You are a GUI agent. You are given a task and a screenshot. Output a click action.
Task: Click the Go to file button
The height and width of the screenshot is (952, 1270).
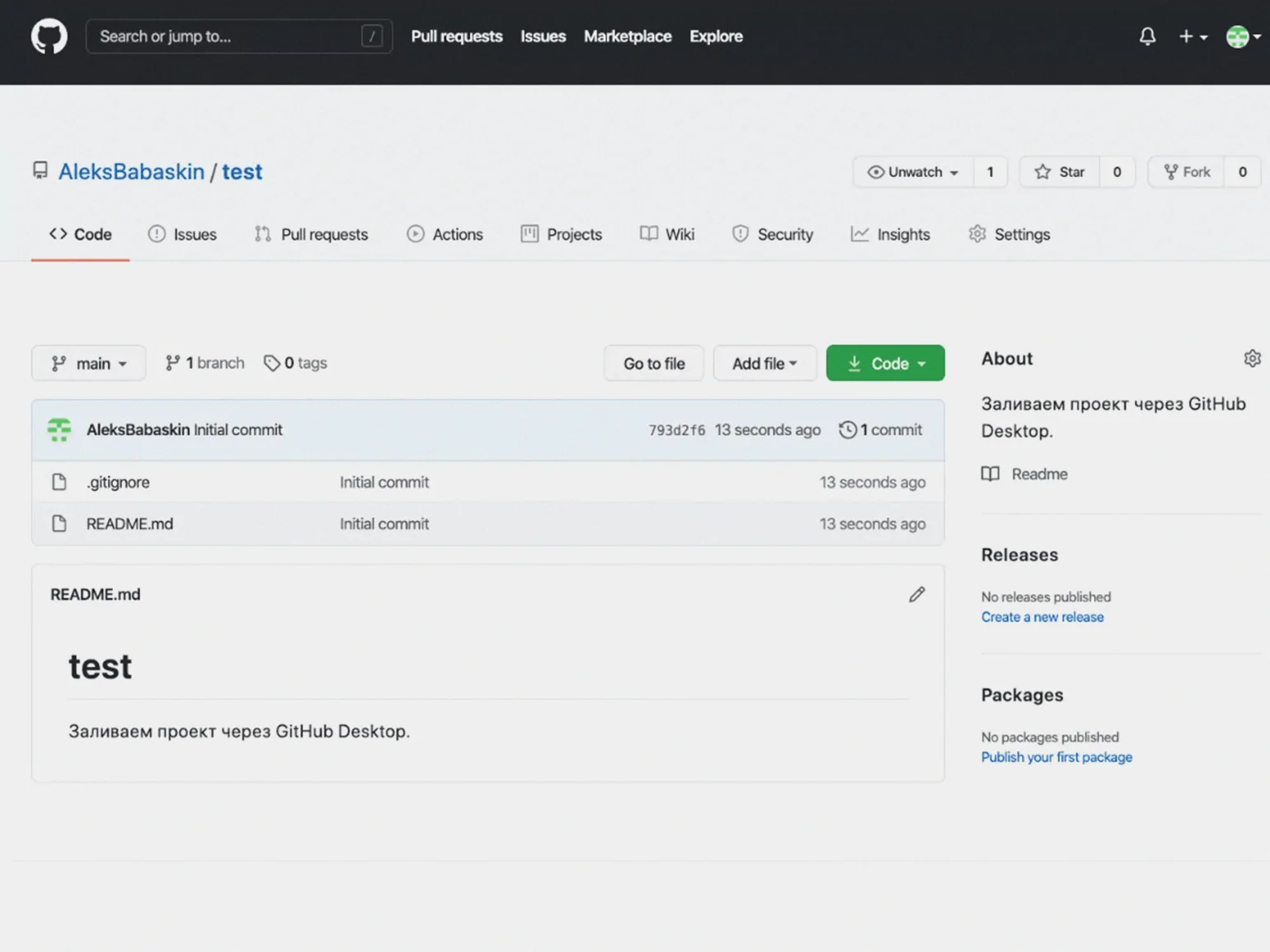pos(654,363)
